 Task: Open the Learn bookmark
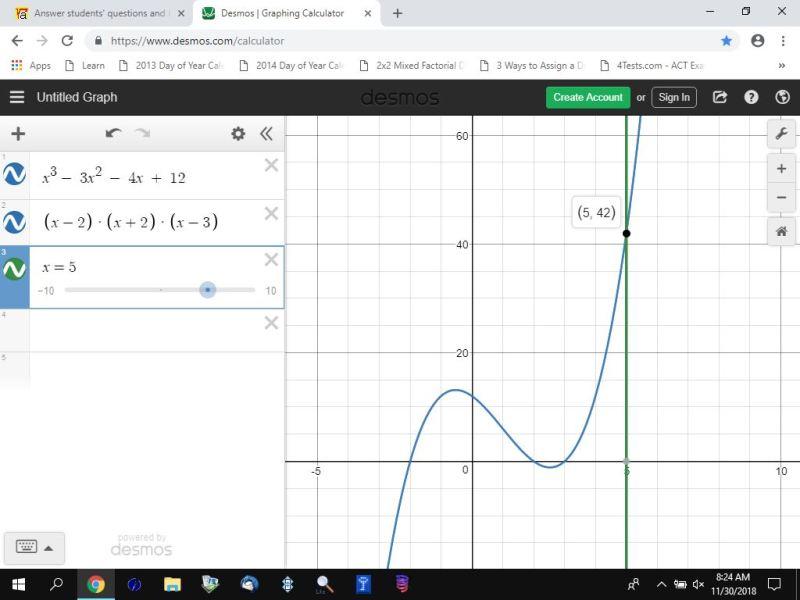point(85,65)
